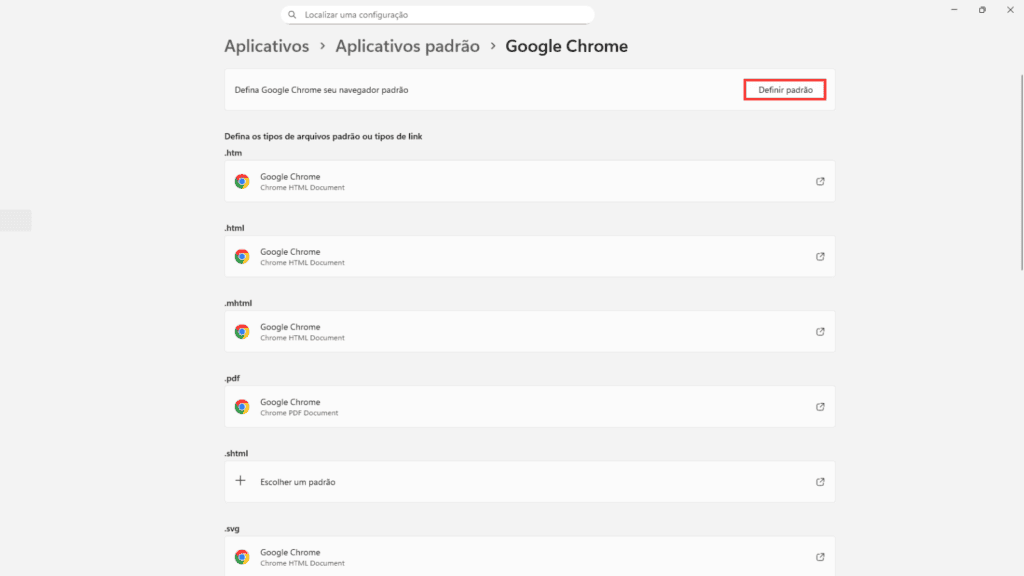Click the search magnifier icon
The image size is (1024, 576).
pos(292,14)
